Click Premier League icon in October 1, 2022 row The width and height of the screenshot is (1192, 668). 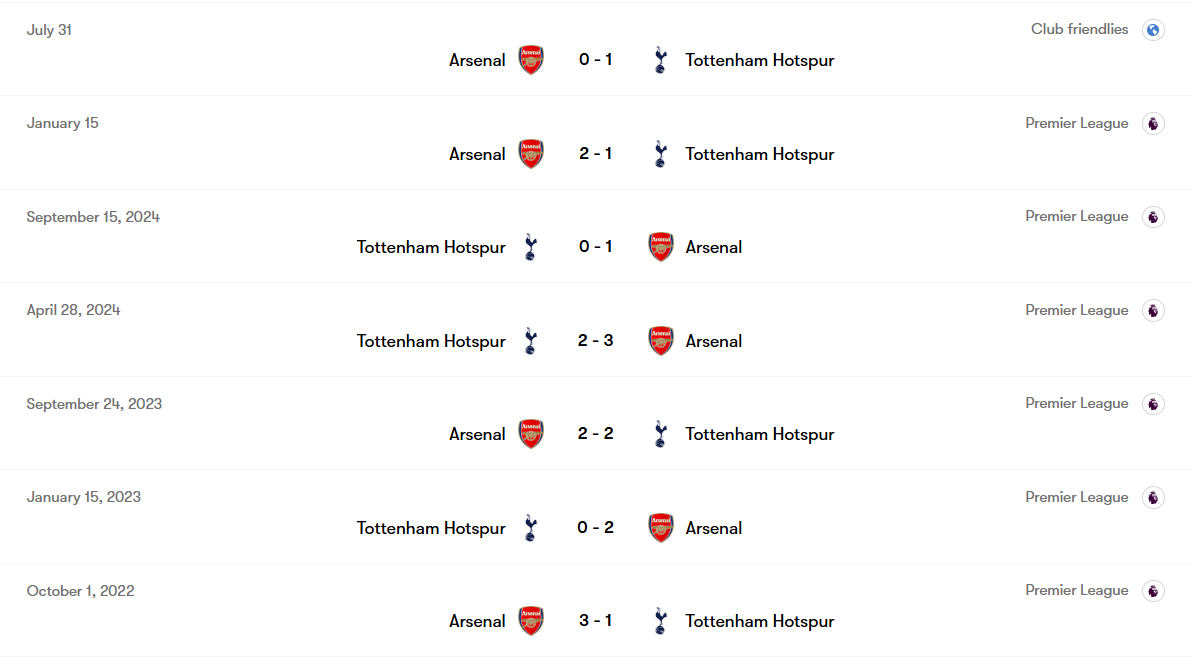tap(1153, 591)
